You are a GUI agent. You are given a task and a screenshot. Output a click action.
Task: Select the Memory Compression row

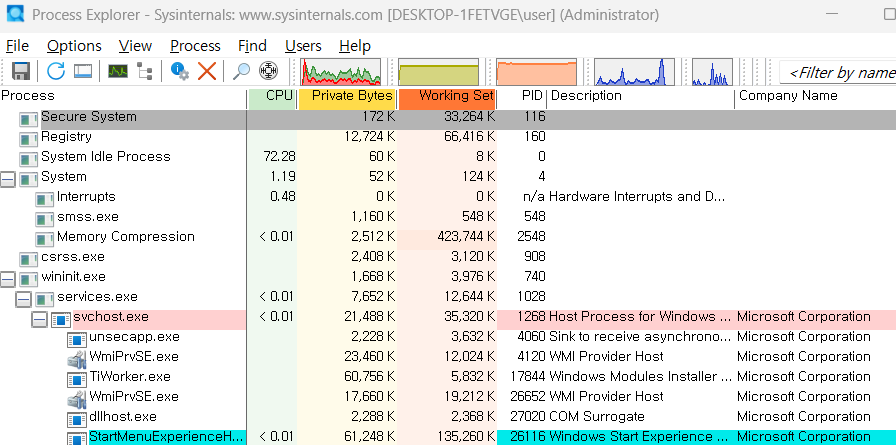(x=448, y=239)
